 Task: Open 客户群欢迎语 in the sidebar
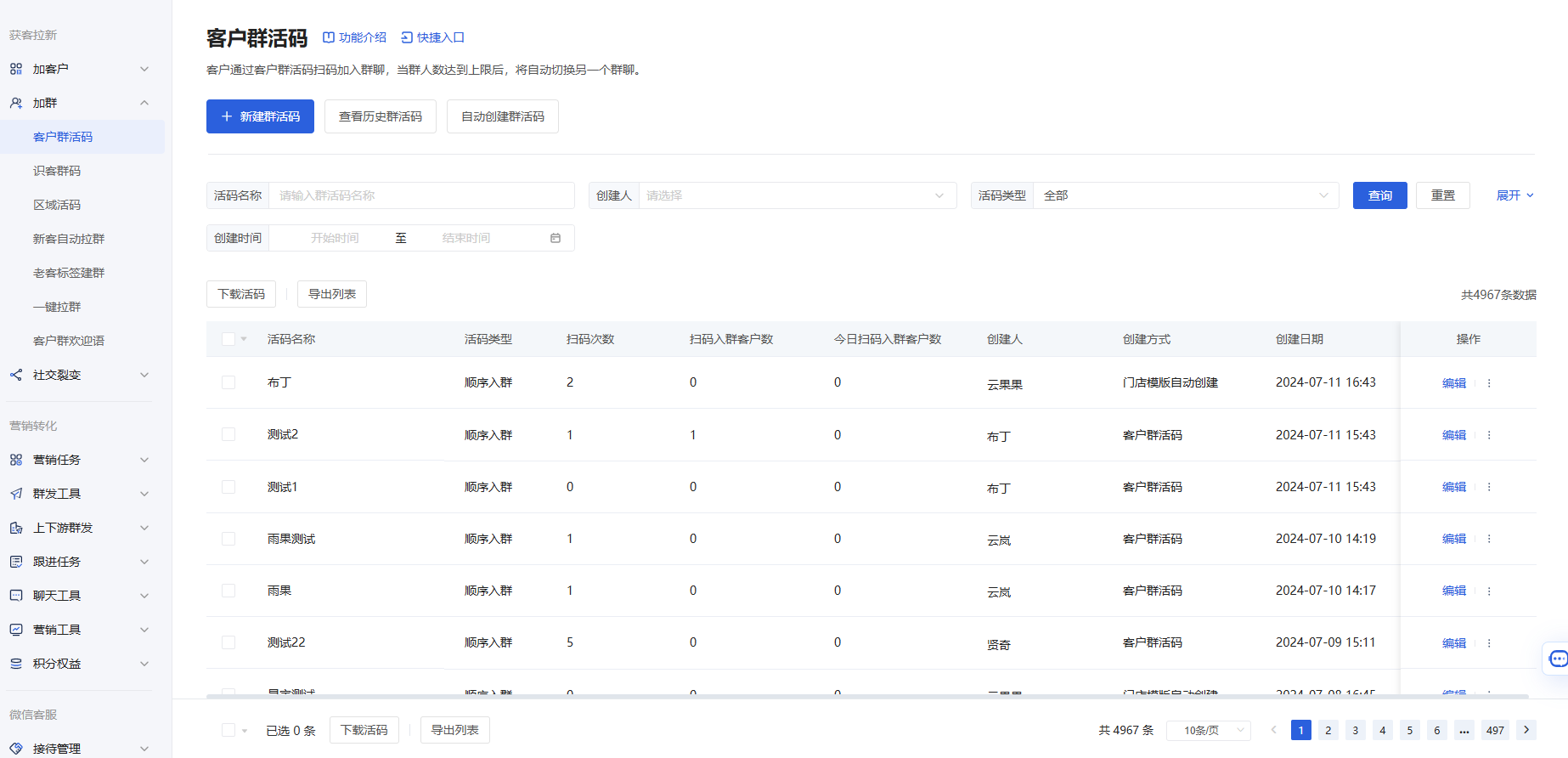[69, 341]
